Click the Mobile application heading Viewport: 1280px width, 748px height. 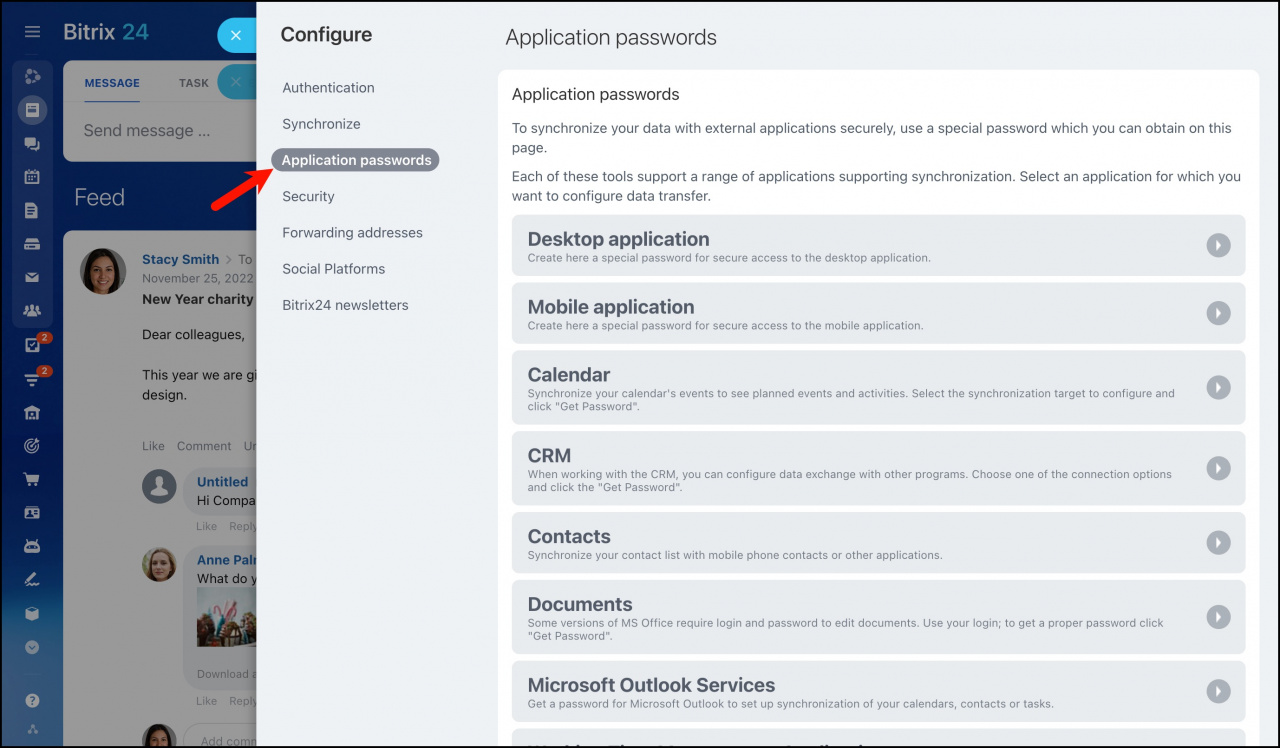pos(611,307)
